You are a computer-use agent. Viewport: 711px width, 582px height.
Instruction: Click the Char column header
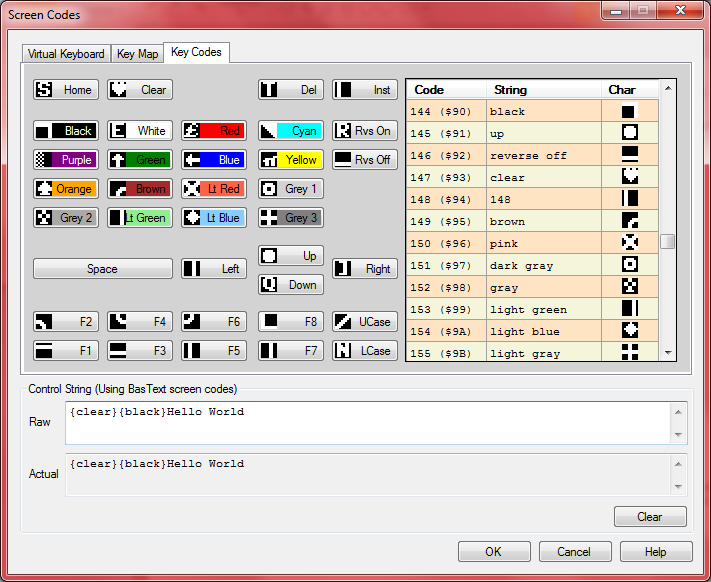click(x=630, y=90)
